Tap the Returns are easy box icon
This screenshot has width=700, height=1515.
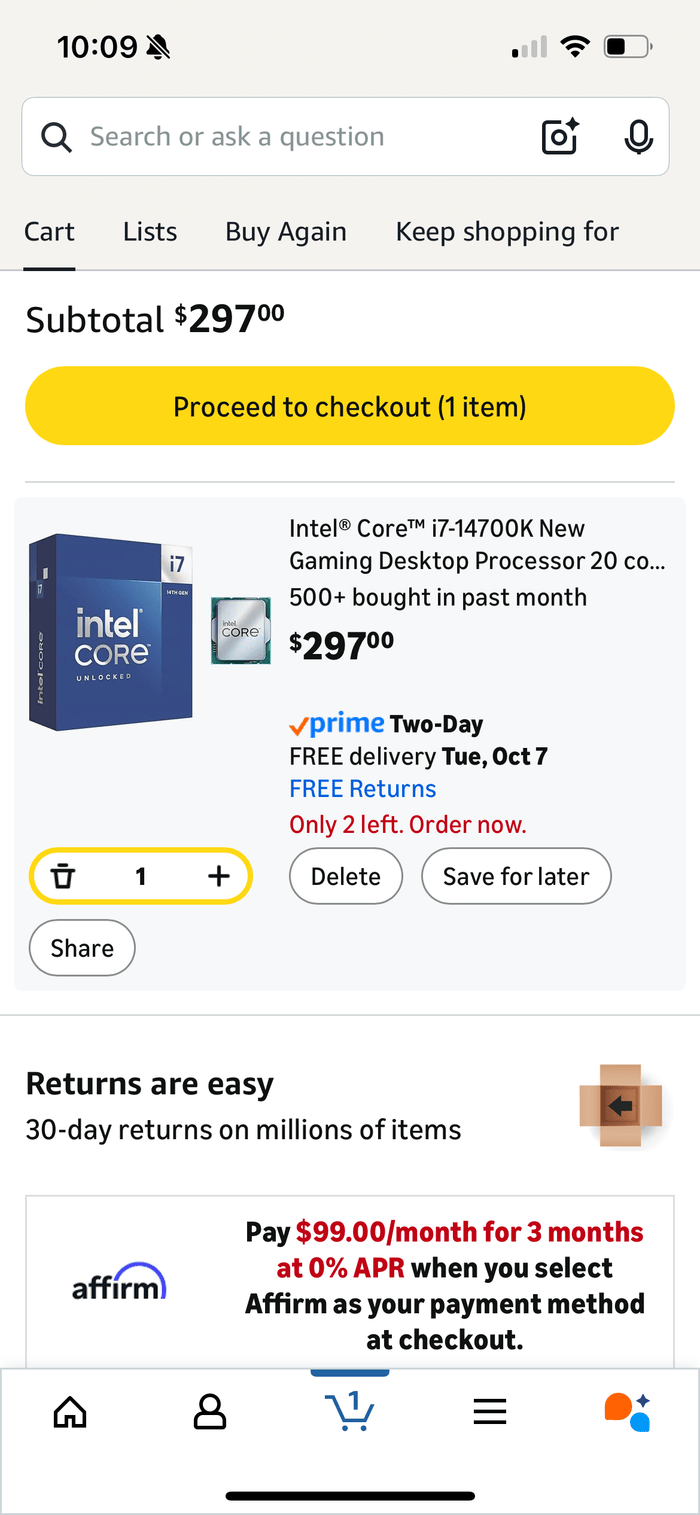point(620,1105)
